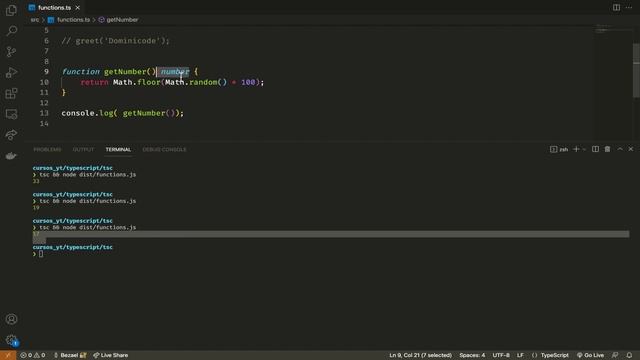
Task: Click the editor vertical scrollbar
Action: tap(636, 70)
